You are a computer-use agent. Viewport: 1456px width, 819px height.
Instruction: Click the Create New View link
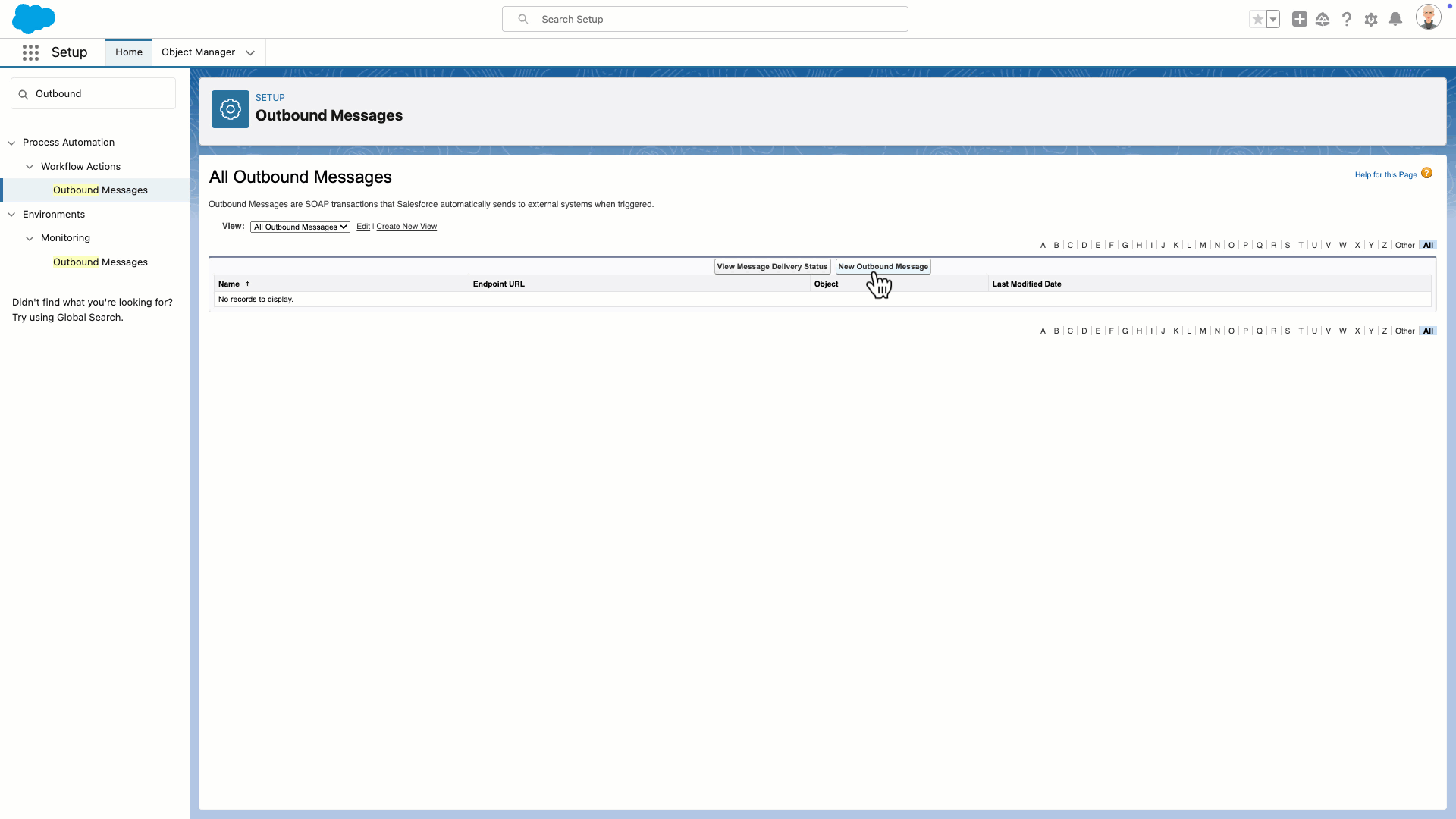[406, 227]
